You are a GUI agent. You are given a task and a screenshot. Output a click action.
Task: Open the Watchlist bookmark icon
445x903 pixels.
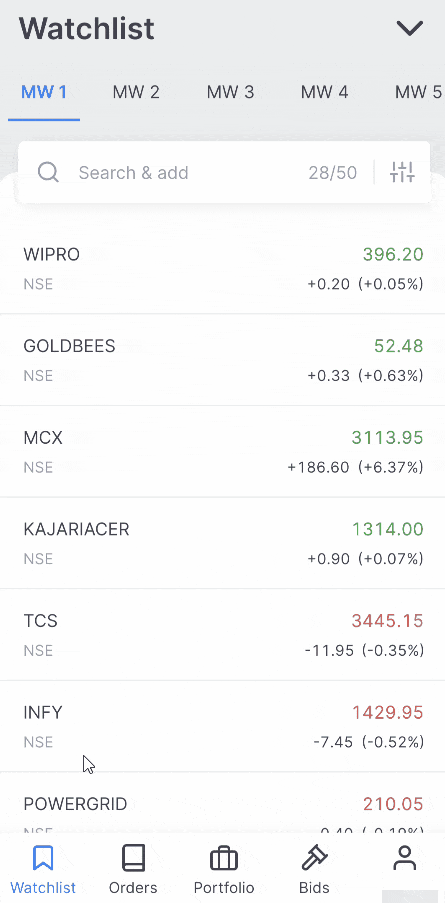tap(43, 858)
